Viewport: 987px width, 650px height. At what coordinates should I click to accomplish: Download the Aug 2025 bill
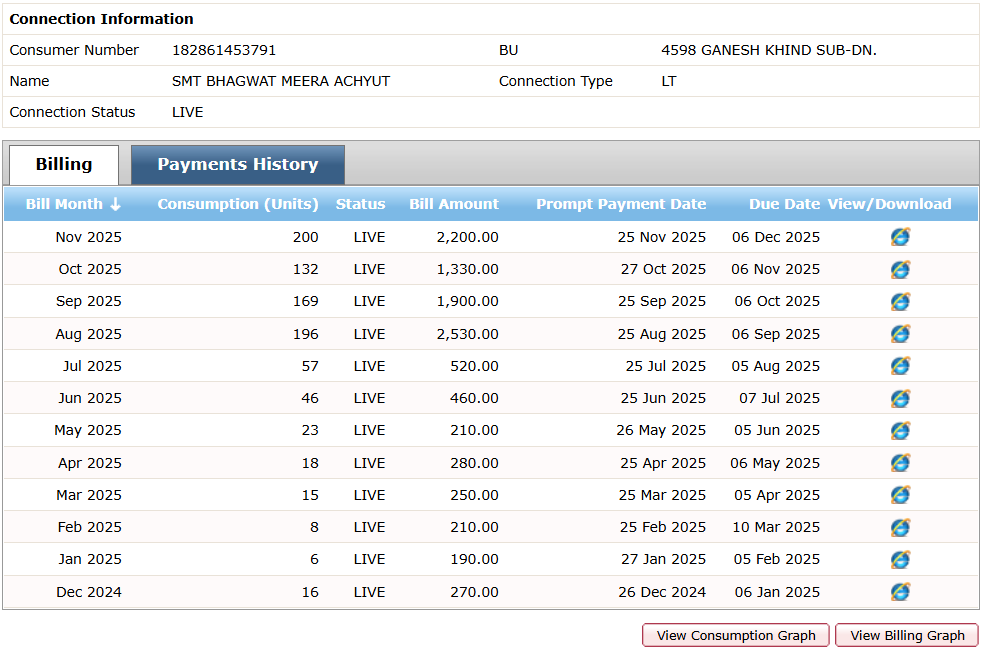[x=900, y=333]
